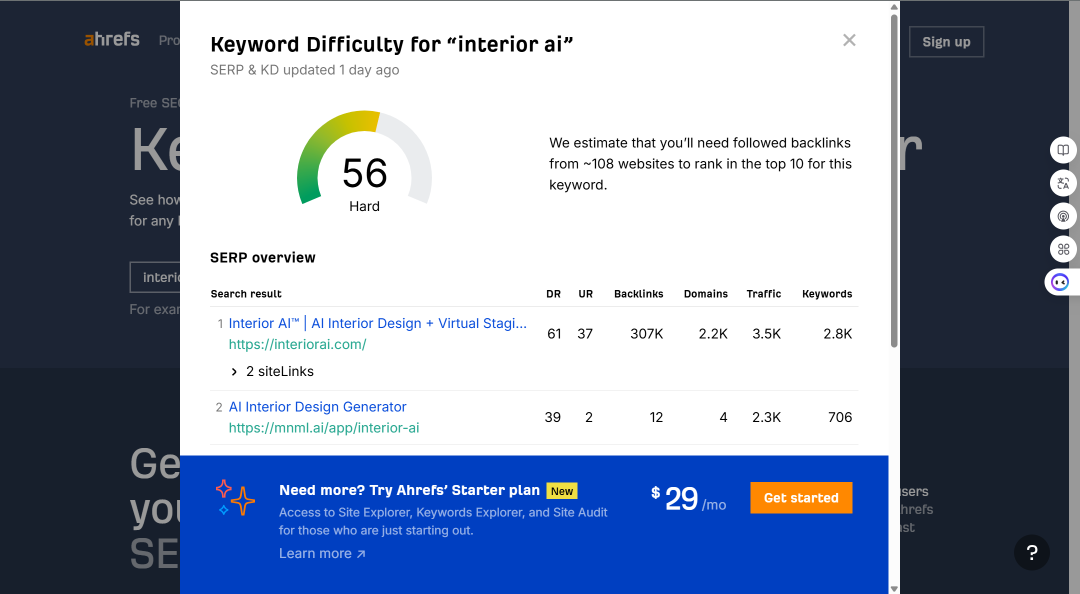Click the Sign up button
Screen dimensions: 1080x594
(946, 42)
